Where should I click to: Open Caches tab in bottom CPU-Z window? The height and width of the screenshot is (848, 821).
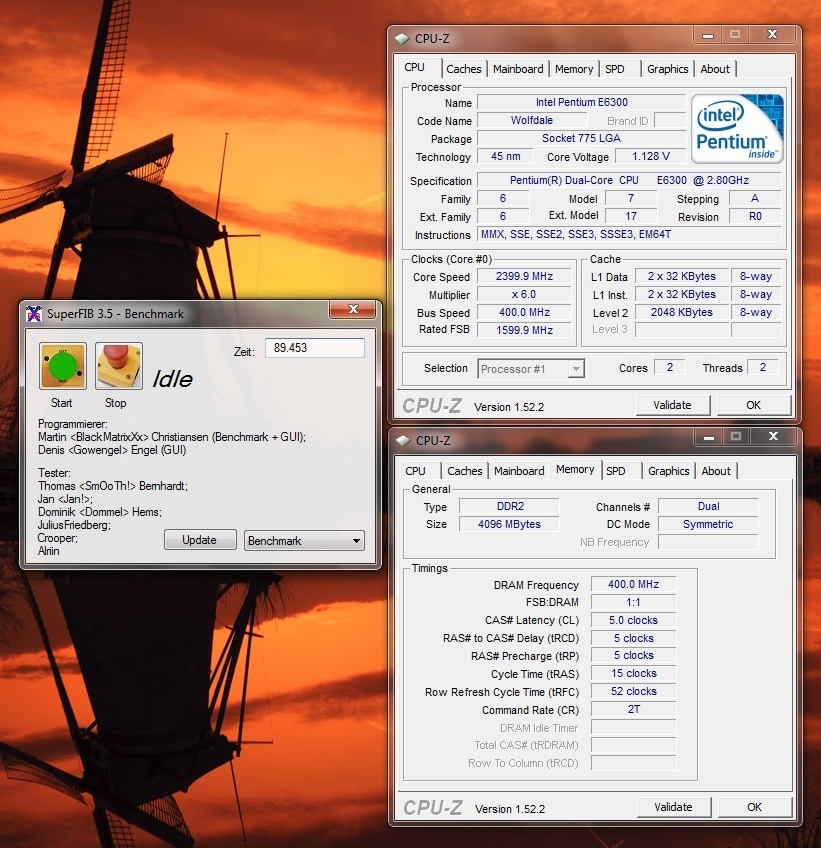pos(465,471)
